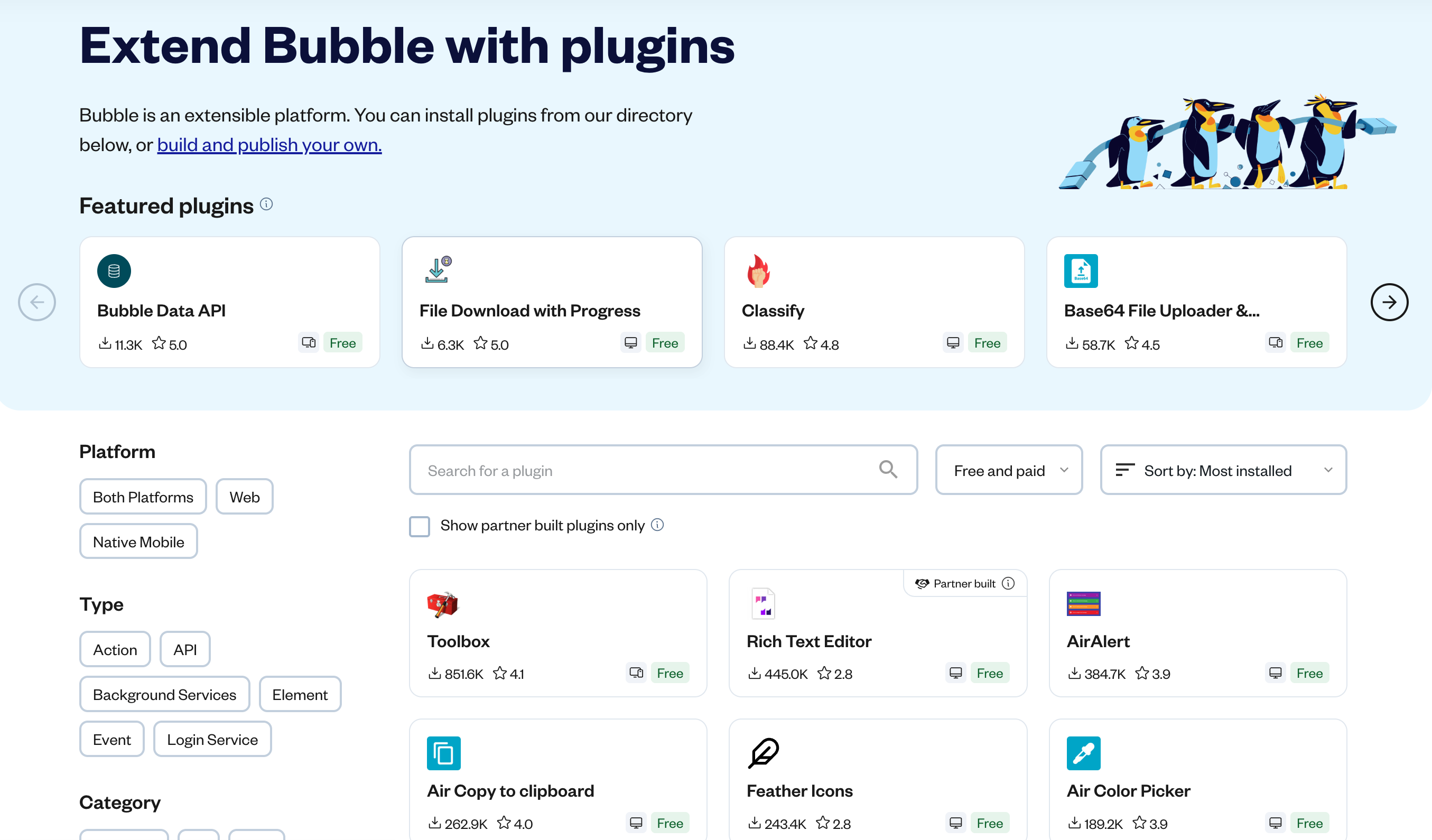Click the File Download with Progress download icon
This screenshot has height=840, width=1432.
(x=436, y=270)
